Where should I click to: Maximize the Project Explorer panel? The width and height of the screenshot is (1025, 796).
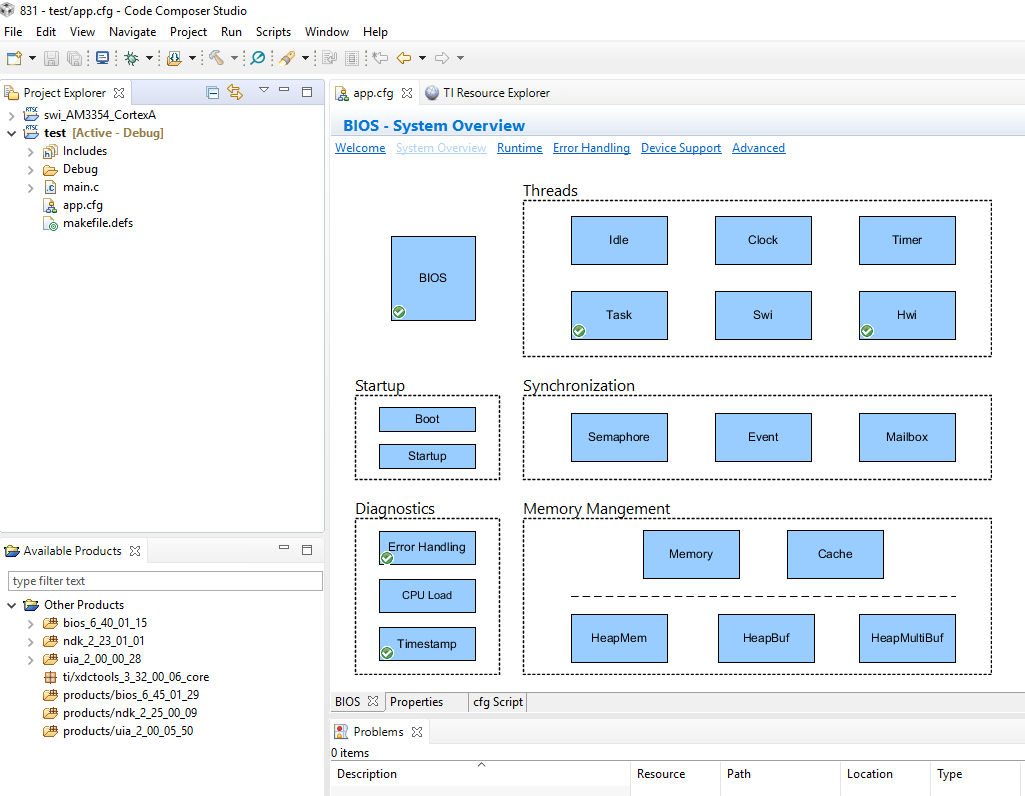(307, 92)
